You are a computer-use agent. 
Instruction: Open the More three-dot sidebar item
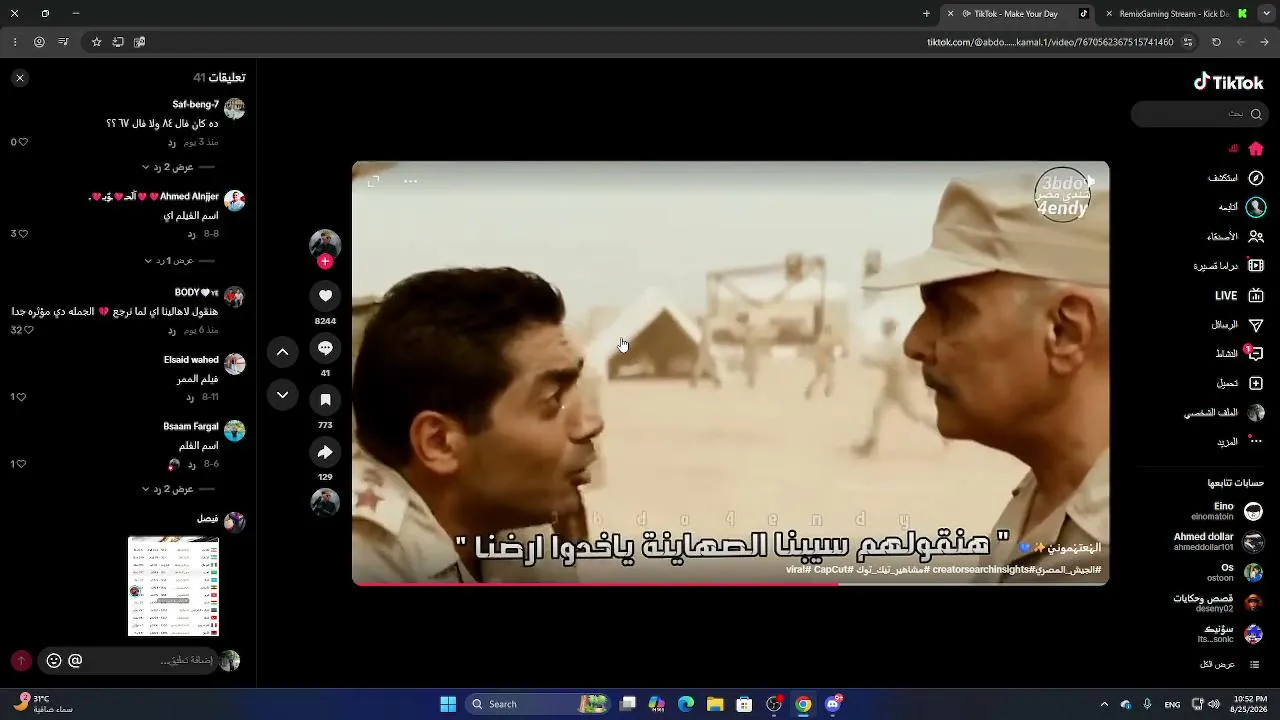point(1256,441)
